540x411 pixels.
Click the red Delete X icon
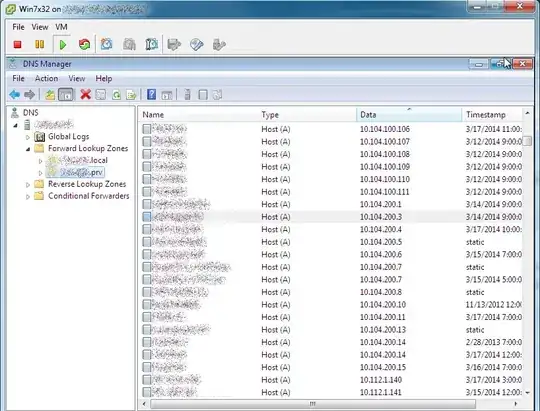pos(85,94)
